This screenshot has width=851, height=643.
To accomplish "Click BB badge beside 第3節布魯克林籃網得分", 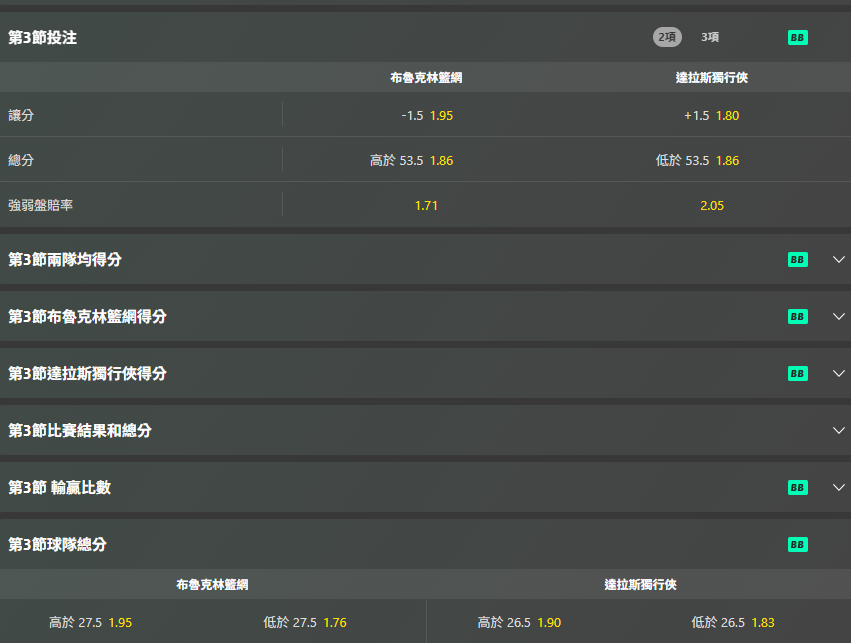I will [x=797, y=317].
